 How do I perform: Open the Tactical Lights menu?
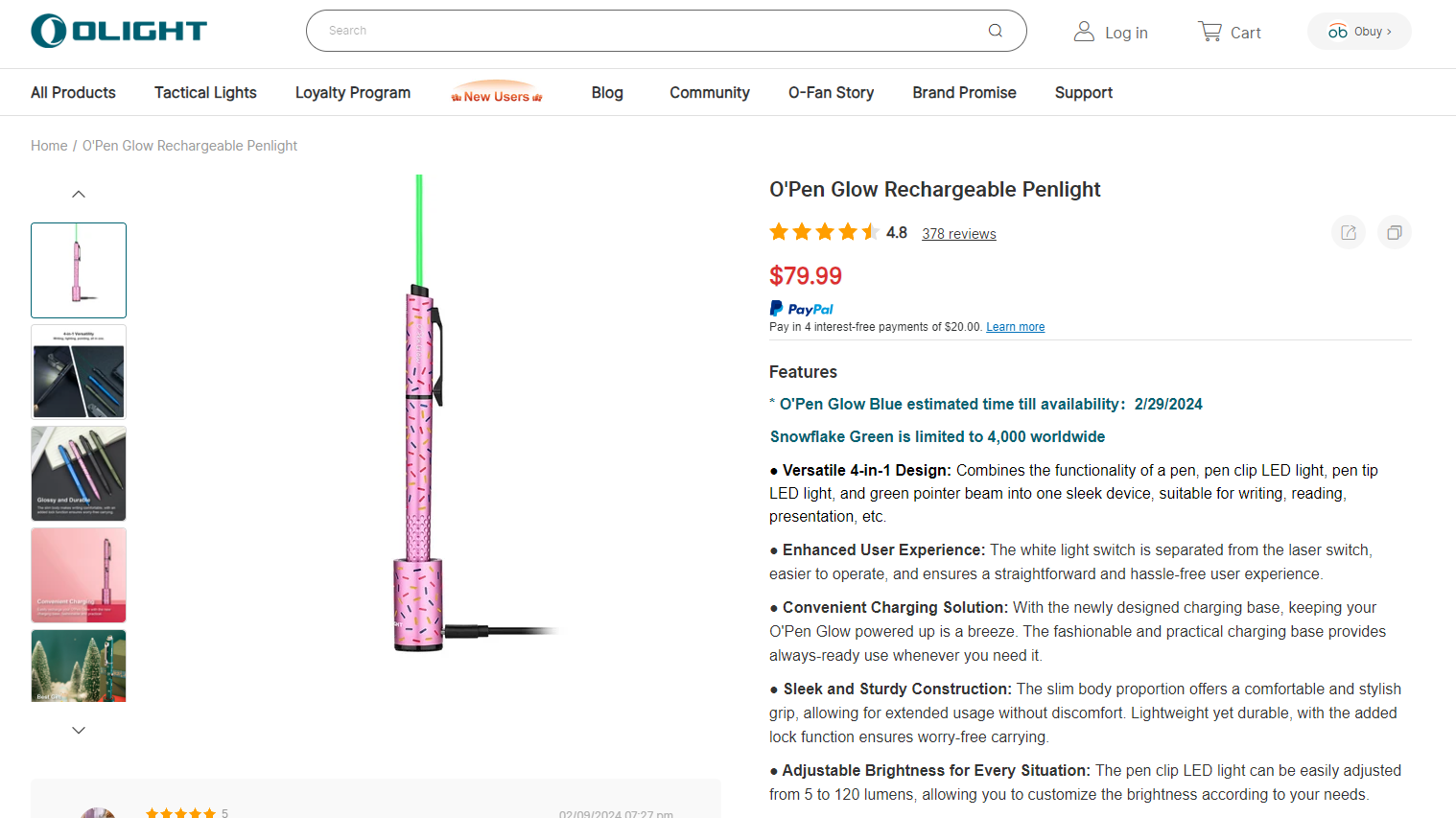[204, 92]
